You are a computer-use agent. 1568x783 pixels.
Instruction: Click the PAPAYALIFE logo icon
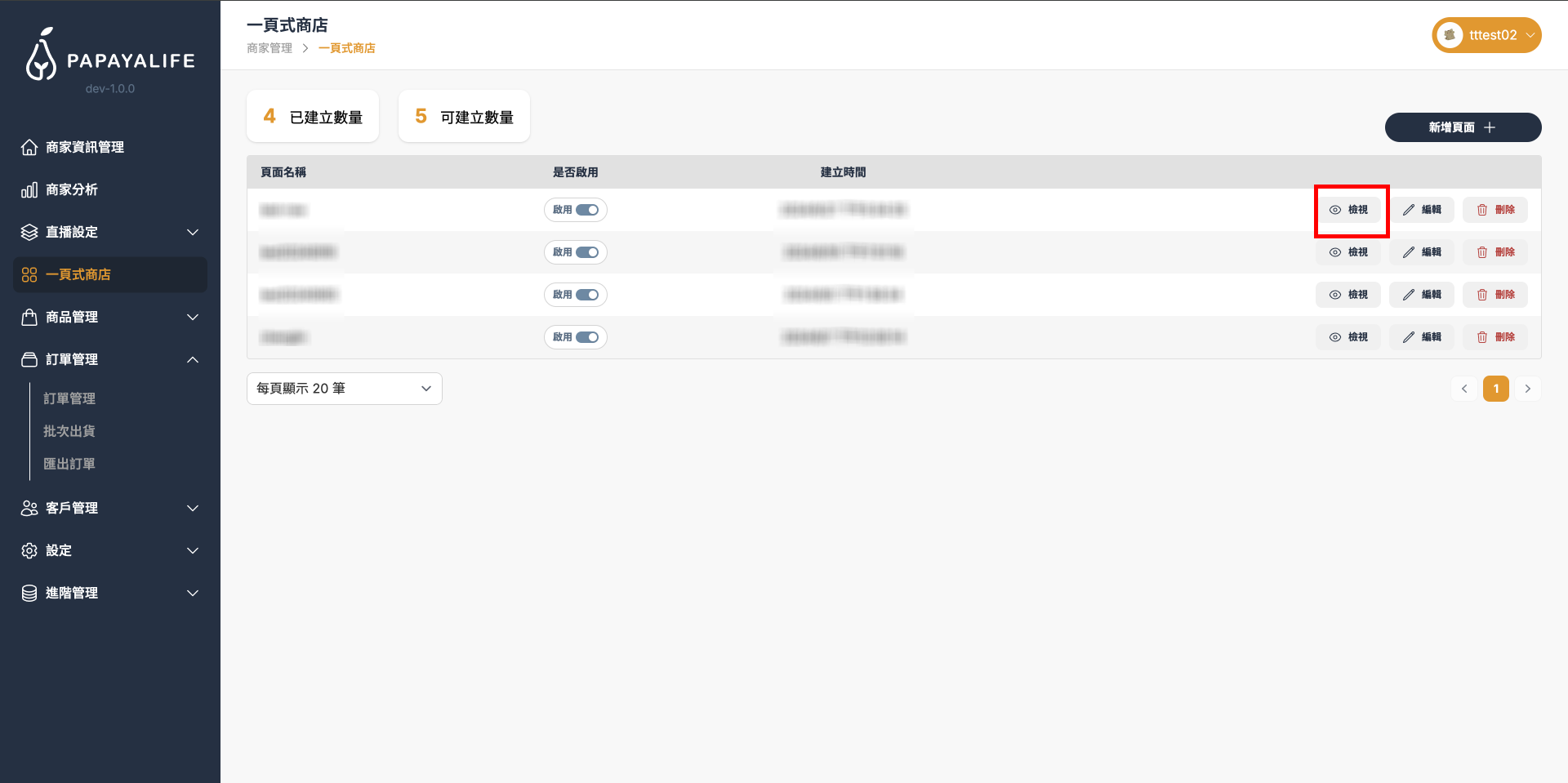coord(41,56)
